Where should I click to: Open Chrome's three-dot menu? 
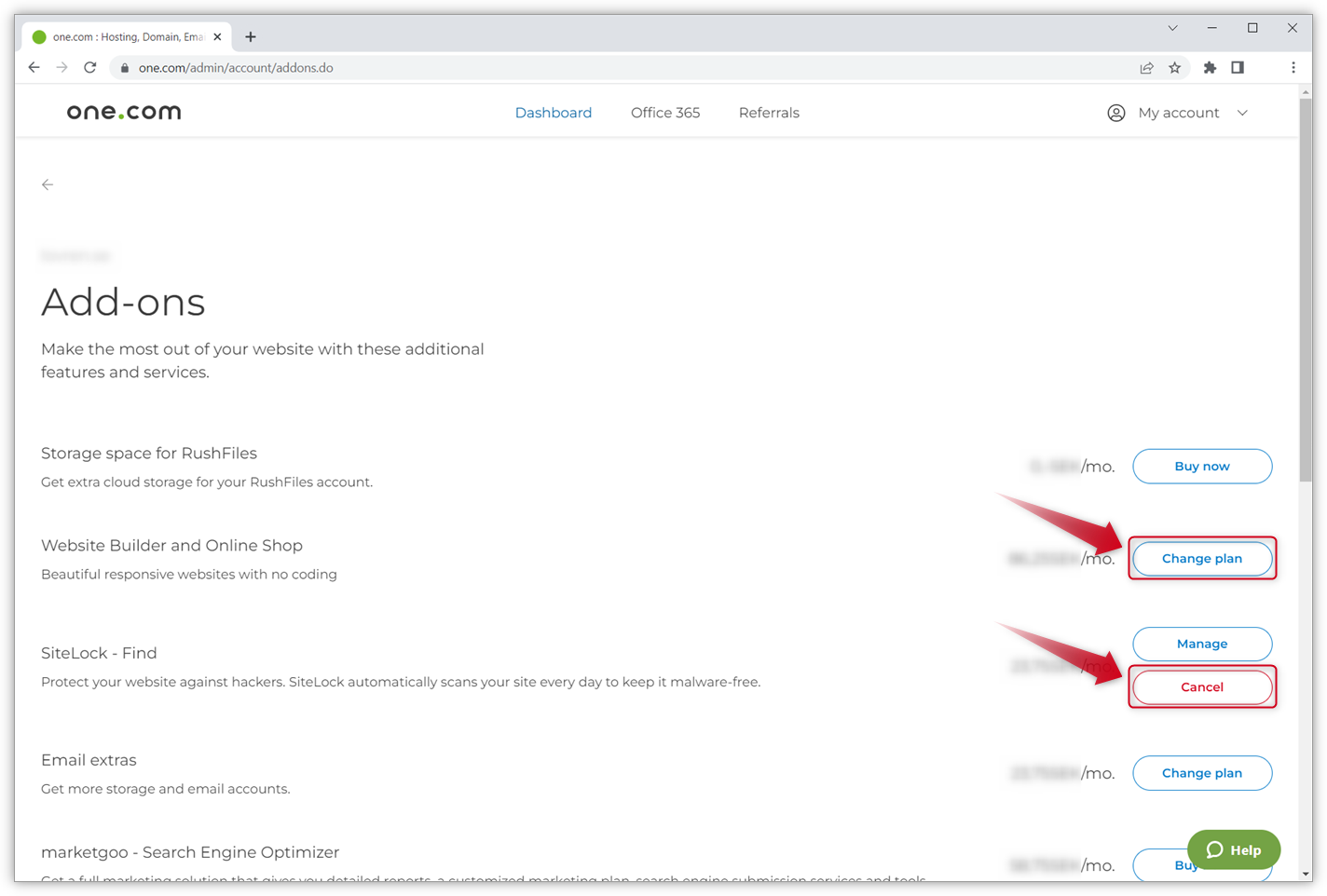(x=1293, y=67)
